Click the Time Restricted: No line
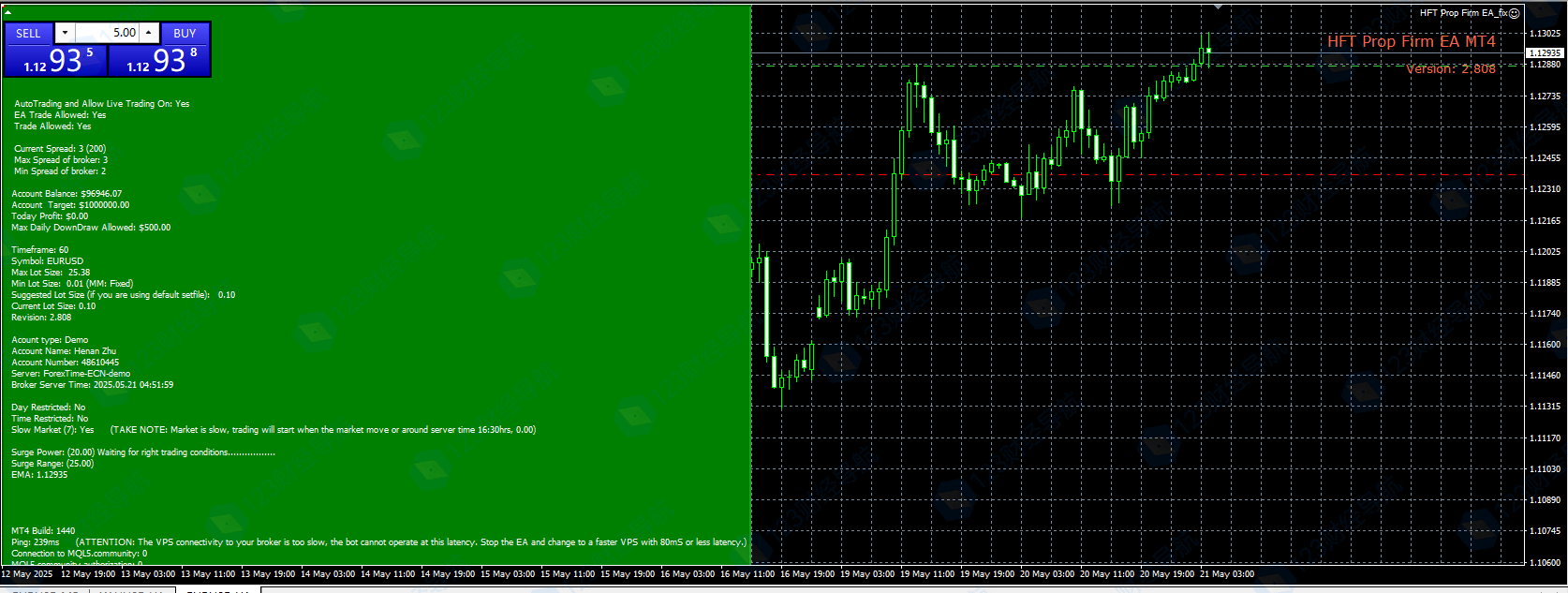 tap(50, 419)
